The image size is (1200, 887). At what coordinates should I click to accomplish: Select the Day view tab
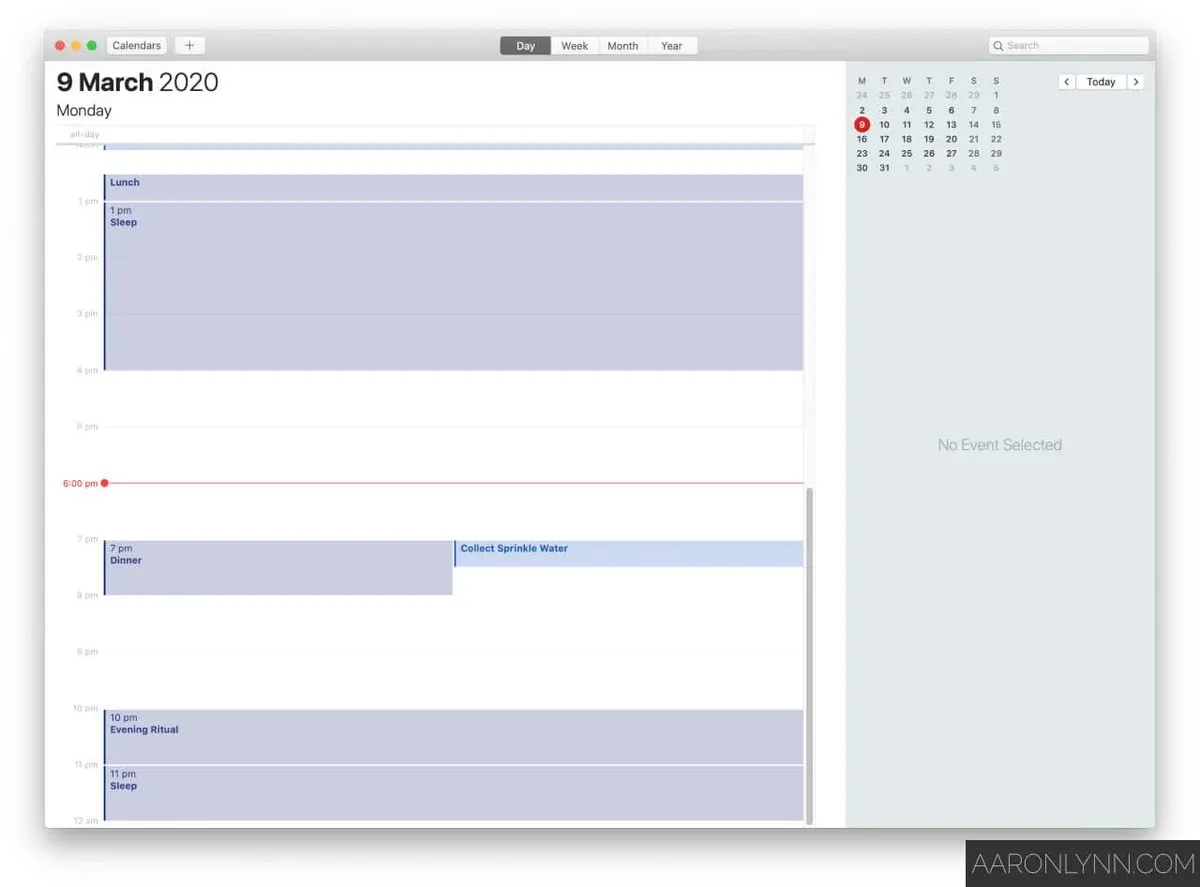524,45
